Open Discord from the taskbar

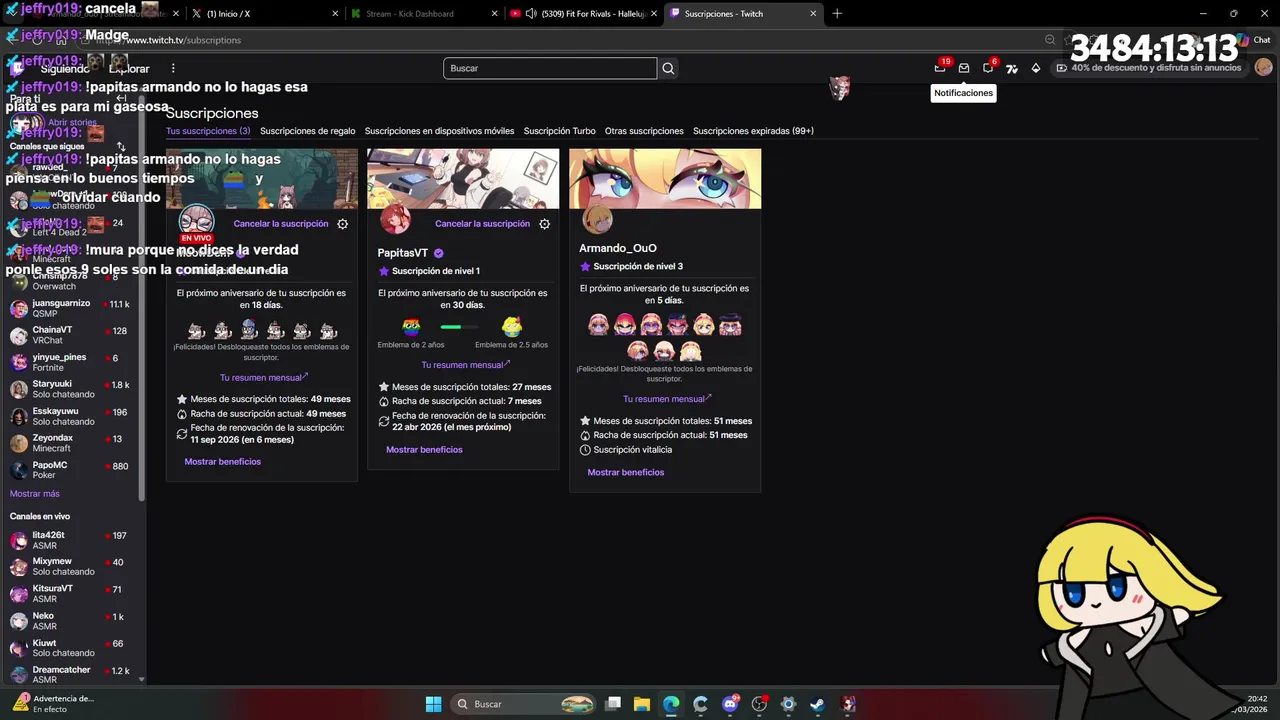pos(730,704)
